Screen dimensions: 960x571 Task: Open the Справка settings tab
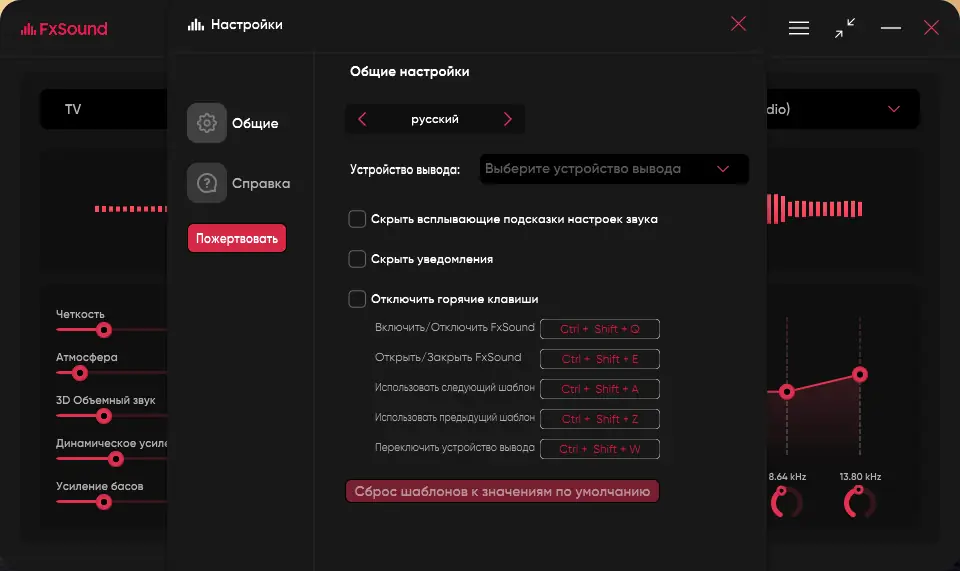pyautogui.click(x=261, y=184)
